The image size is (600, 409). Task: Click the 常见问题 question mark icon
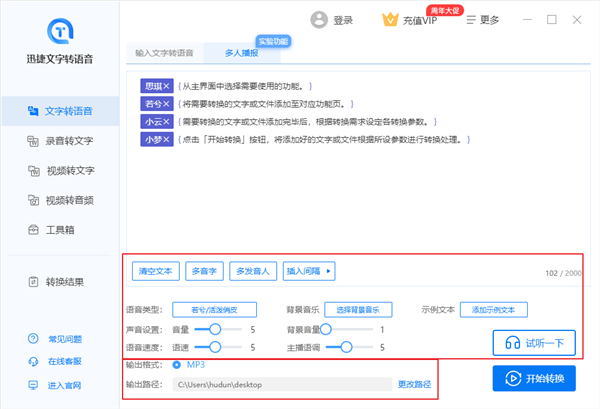pyautogui.click(x=33, y=339)
